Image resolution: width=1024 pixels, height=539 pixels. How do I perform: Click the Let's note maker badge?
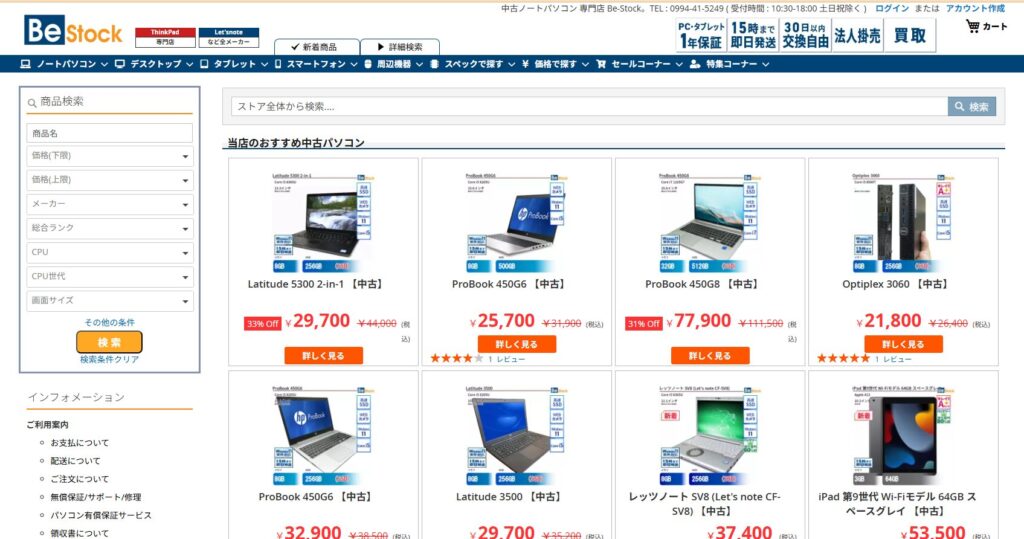coord(229,37)
